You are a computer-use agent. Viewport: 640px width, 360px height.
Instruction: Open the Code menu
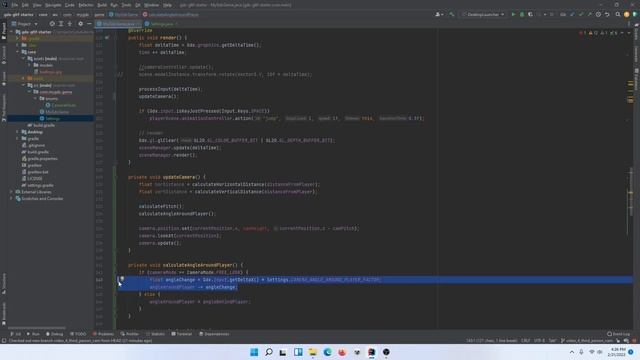pyautogui.click(x=70, y=5)
